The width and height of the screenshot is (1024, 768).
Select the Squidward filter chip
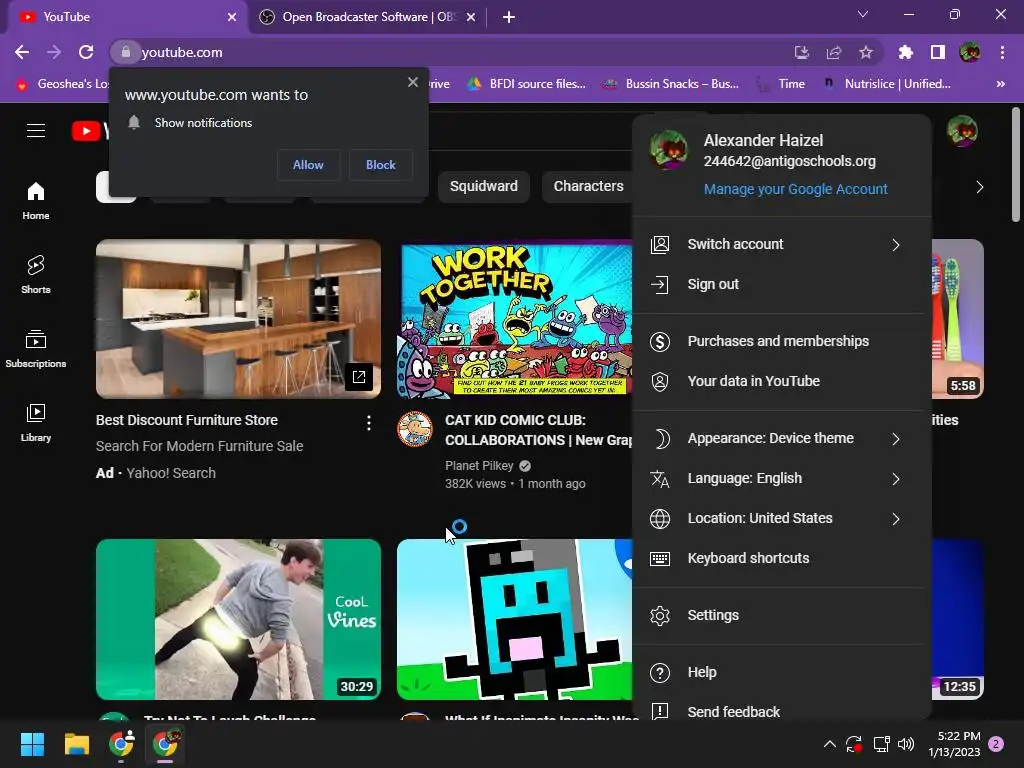(x=484, y=187)
